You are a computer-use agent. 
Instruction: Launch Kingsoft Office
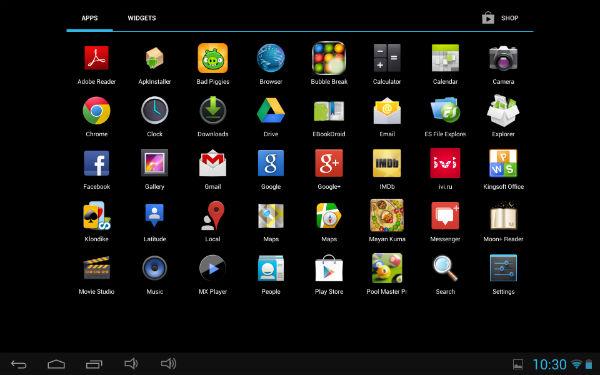tap(503, 163)
